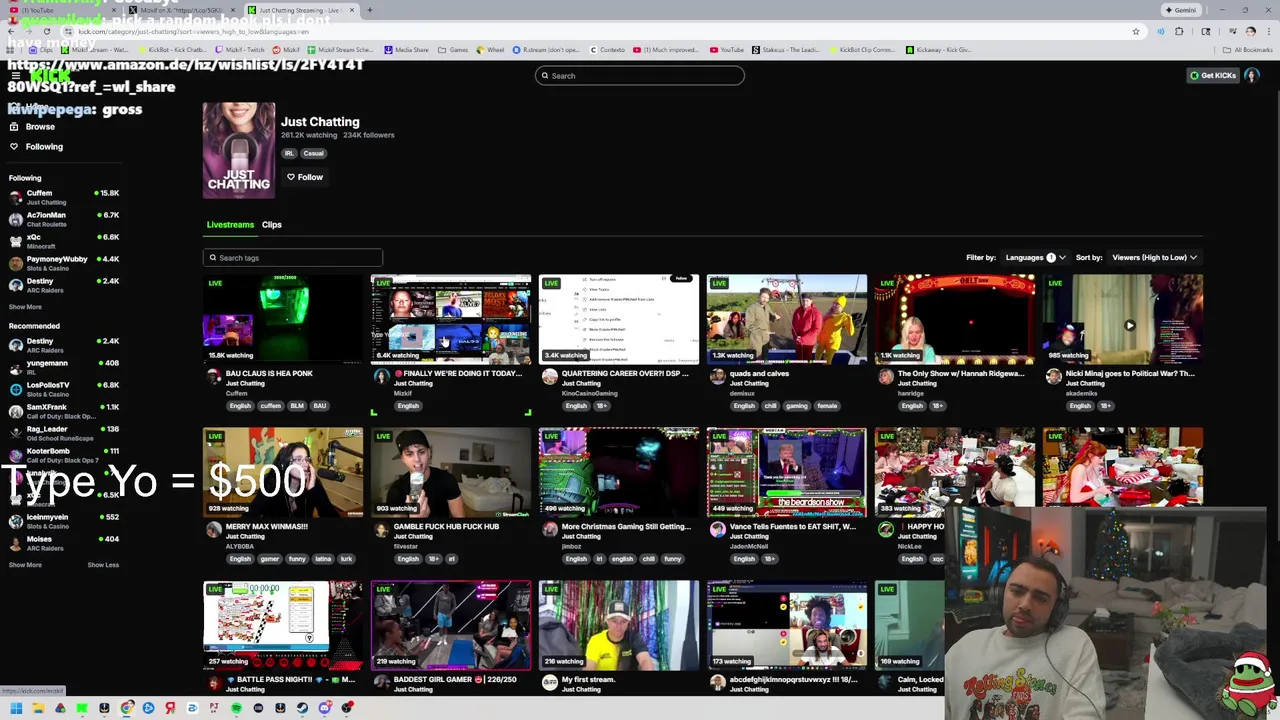Open Cuffem channel in sidebar
Screen dimensions: 1280x720
coord(64,197)
